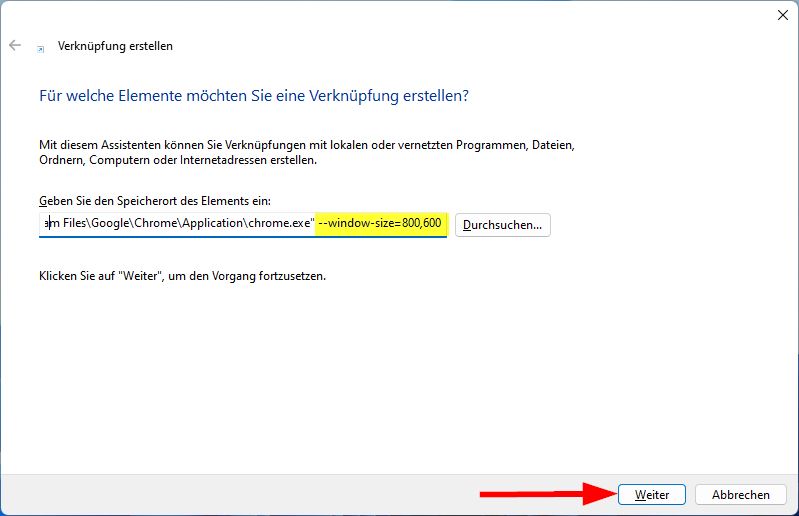Click the shortcut icon beside the title
The image size is (799, 516).
tap(41, 49)
